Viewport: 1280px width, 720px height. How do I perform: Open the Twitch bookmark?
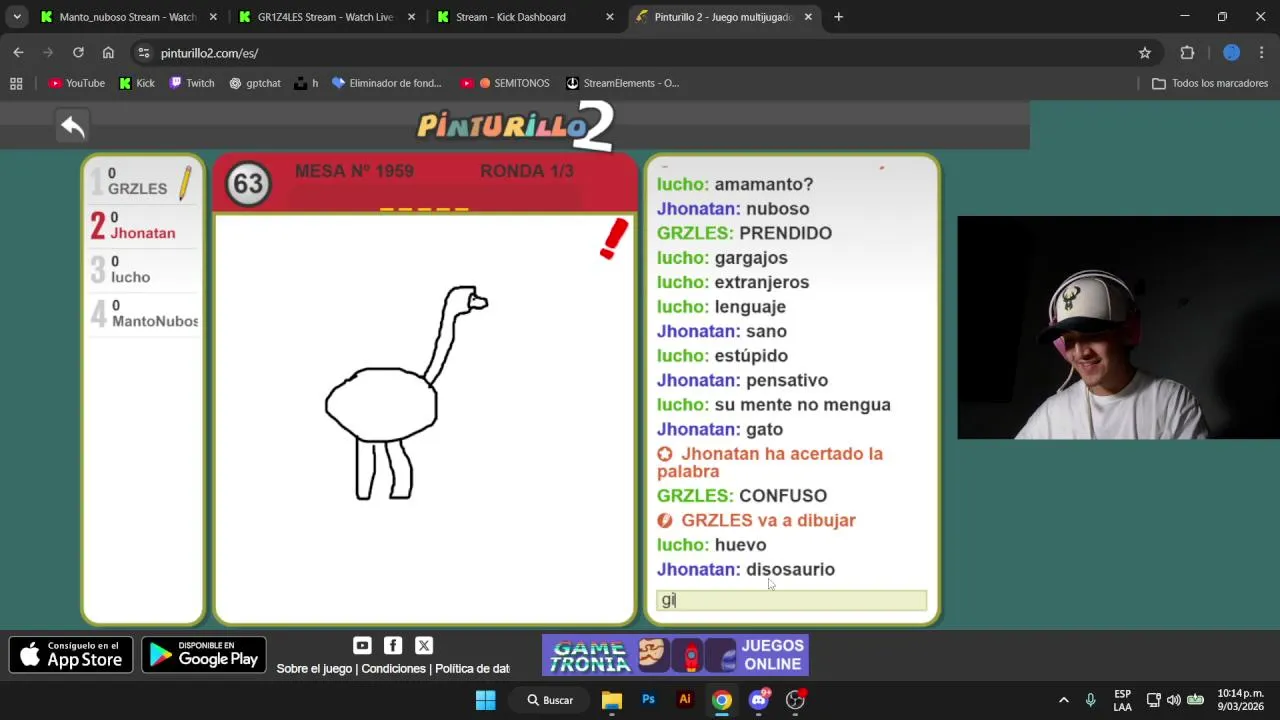[192, 83]
